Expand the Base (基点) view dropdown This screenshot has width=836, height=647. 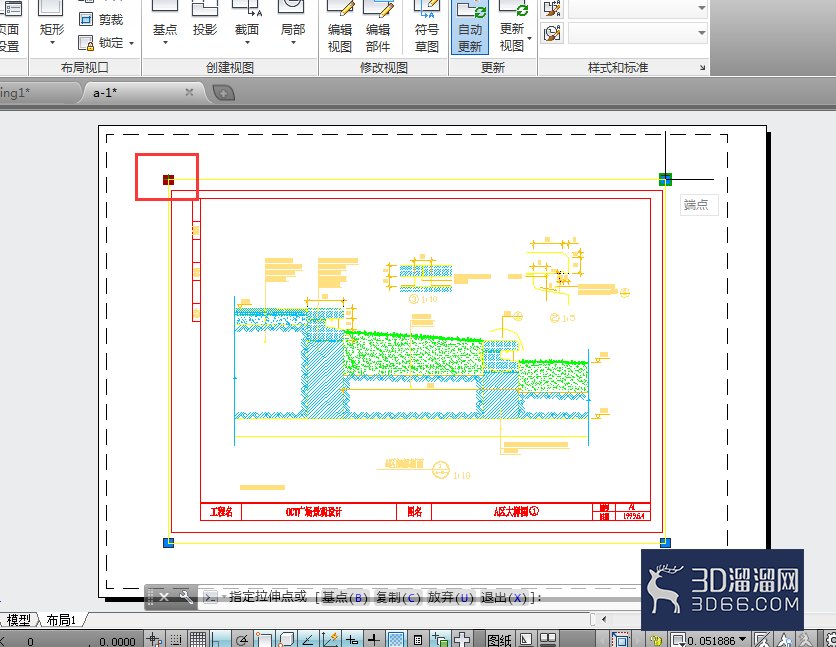click(x=165, y=43)
